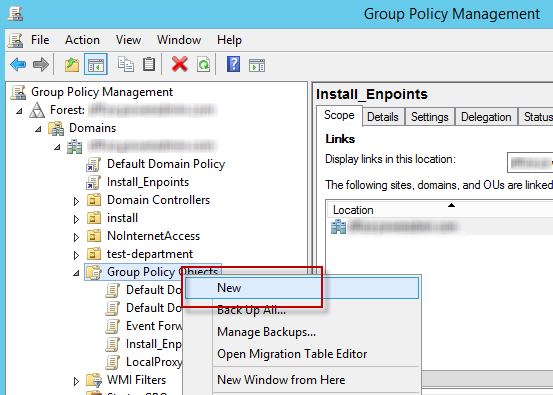Open Help with the question mark icon
The width and height of the screenshot is (553, 395).
pyautogui.click(x=233, y=65)
